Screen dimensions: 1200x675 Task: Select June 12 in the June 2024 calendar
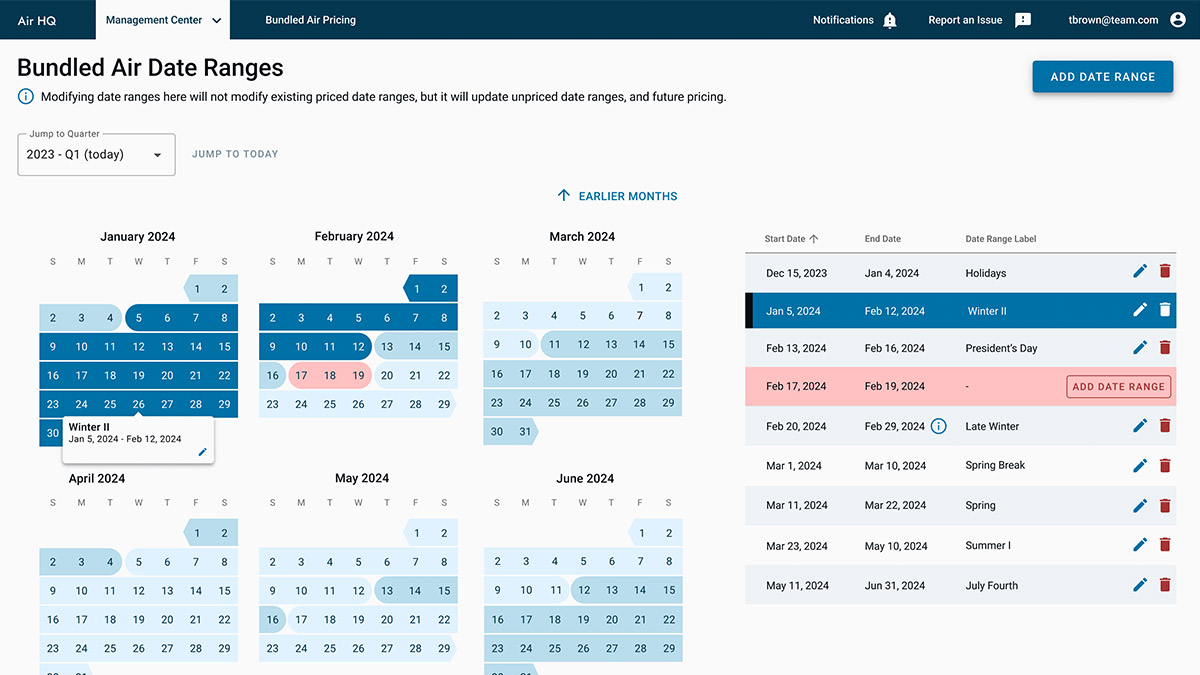(x=584, y=590)
